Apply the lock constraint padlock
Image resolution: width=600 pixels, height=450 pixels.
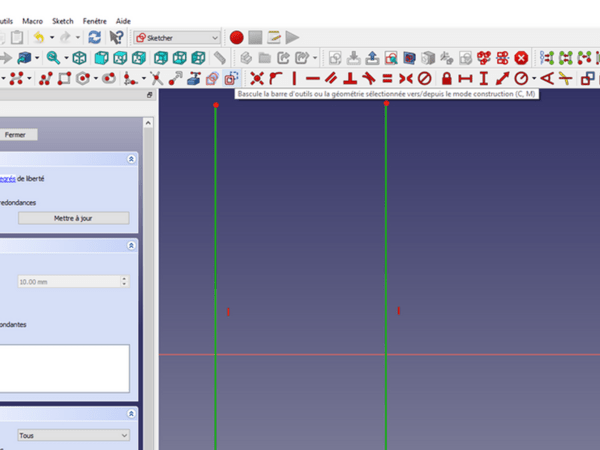click(x=446, y=78)
